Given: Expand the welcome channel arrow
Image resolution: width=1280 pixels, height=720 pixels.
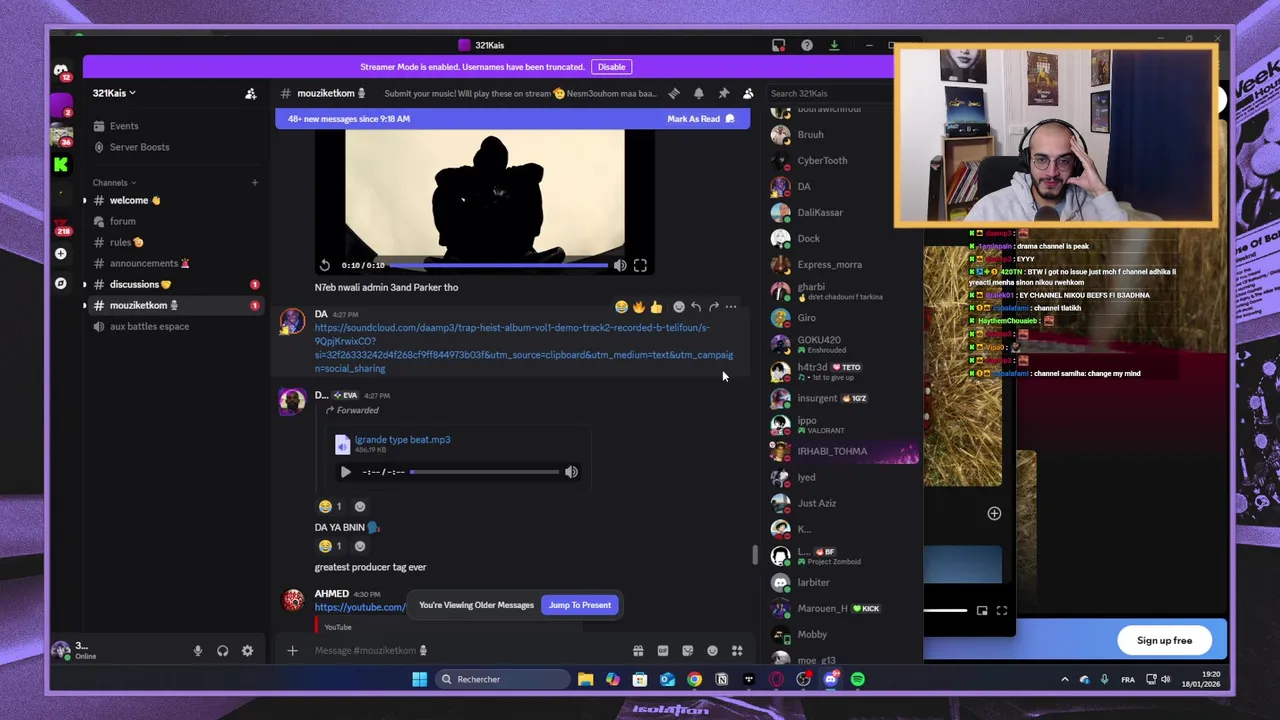Looking at the screenshot, I should [x=85, y=201].
